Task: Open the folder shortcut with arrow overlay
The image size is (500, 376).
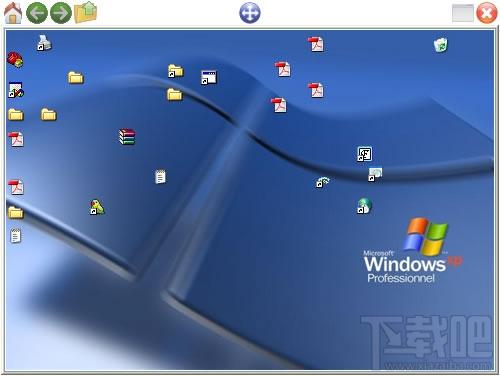Action: (x=175, y=71)
